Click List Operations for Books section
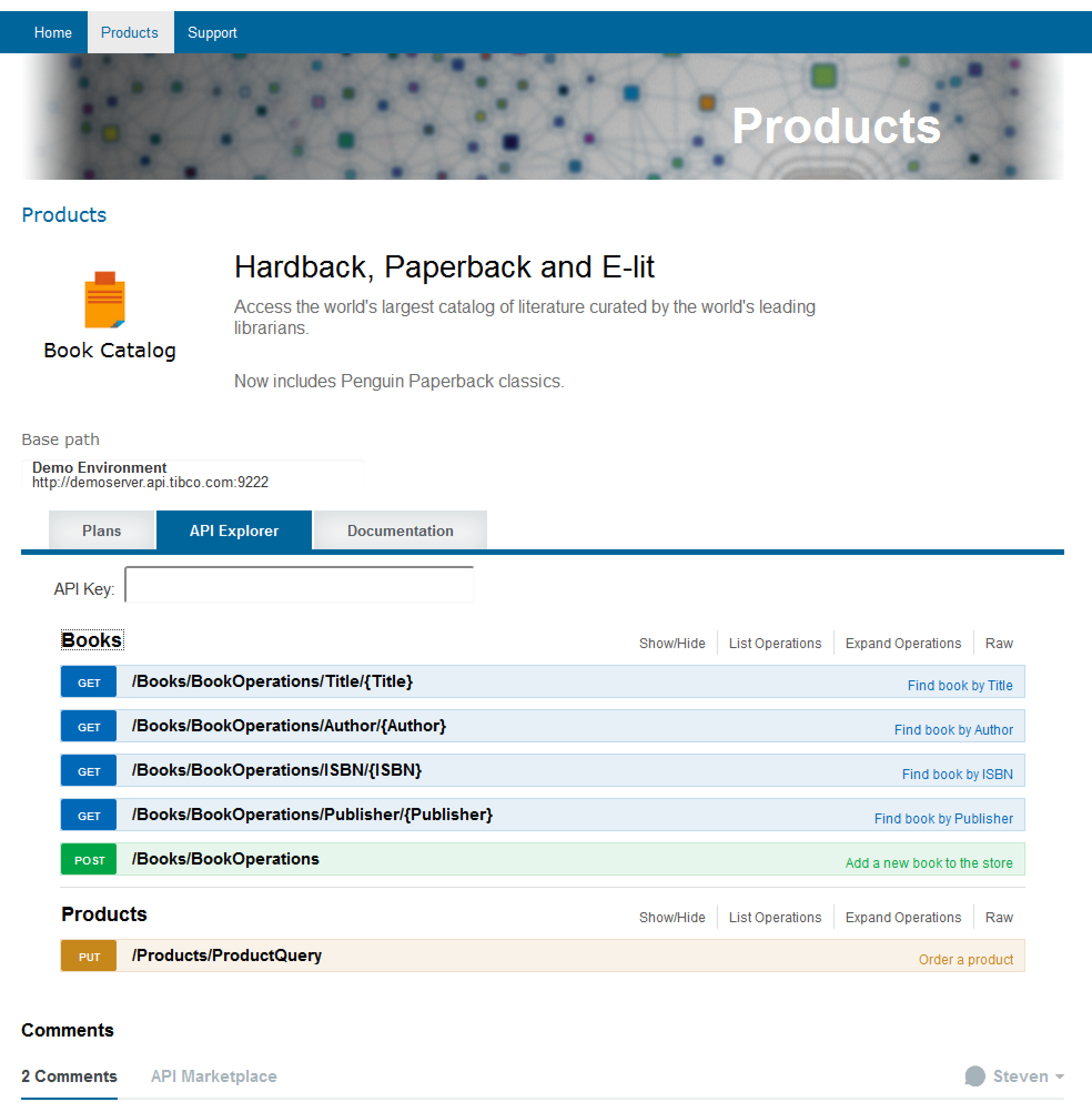Screen dimensions: 1092x1102 click(775, 644)
